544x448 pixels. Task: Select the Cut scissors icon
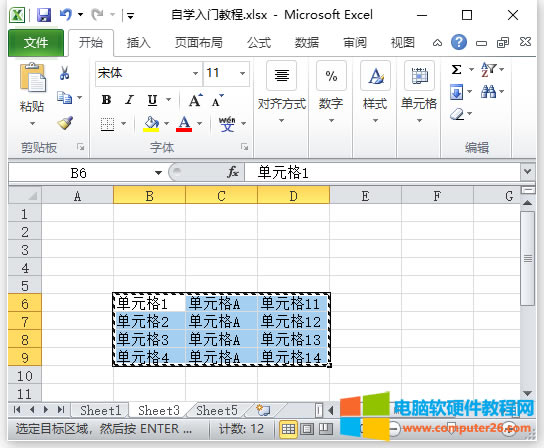65,73
